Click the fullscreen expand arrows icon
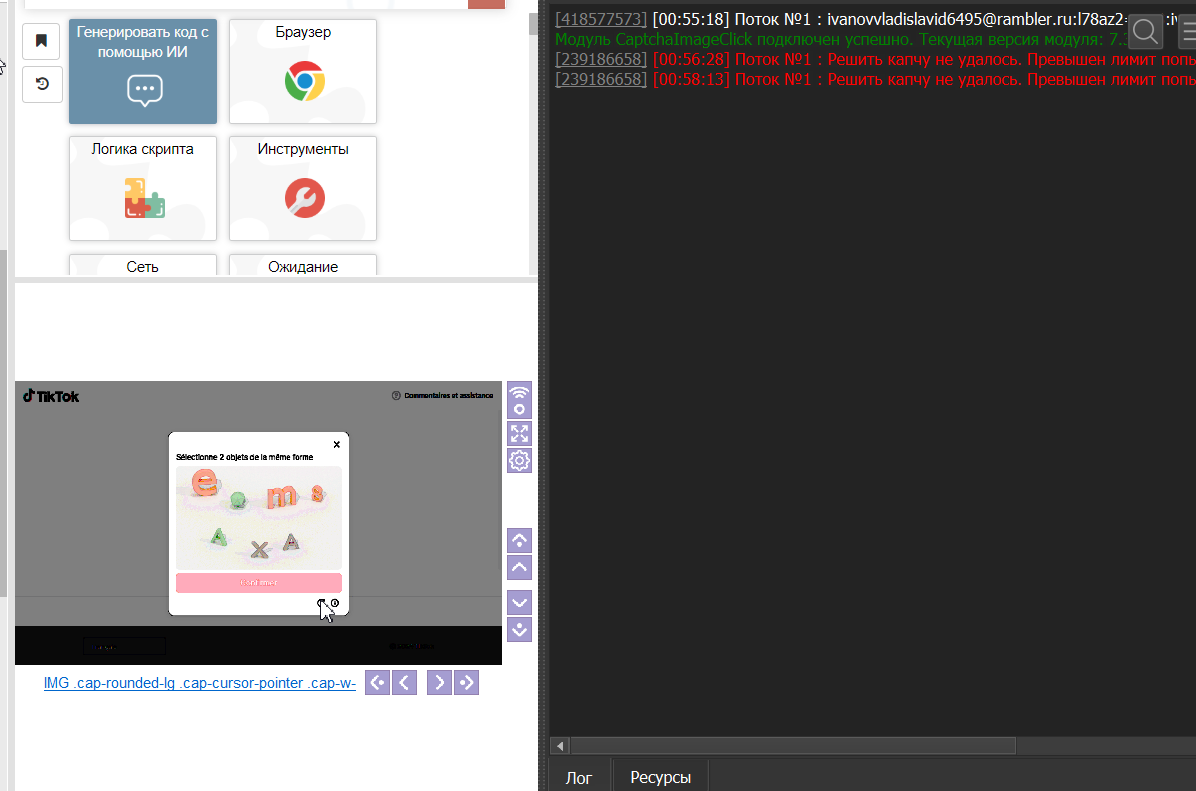 tap(519, 433)
